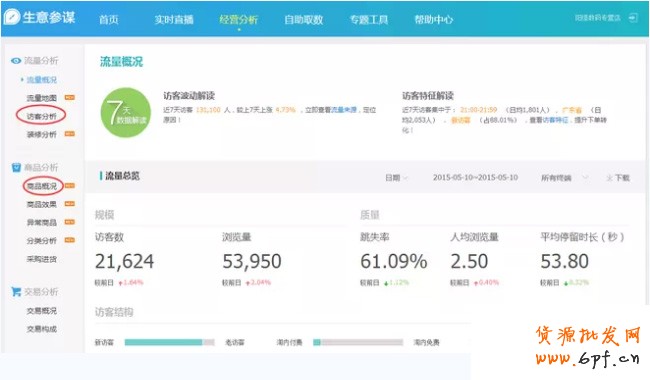Open 访客分析 in the sidebar
The width and height of the screenshot is (650, 380).
pyautogui.click(x=41, y=116)
